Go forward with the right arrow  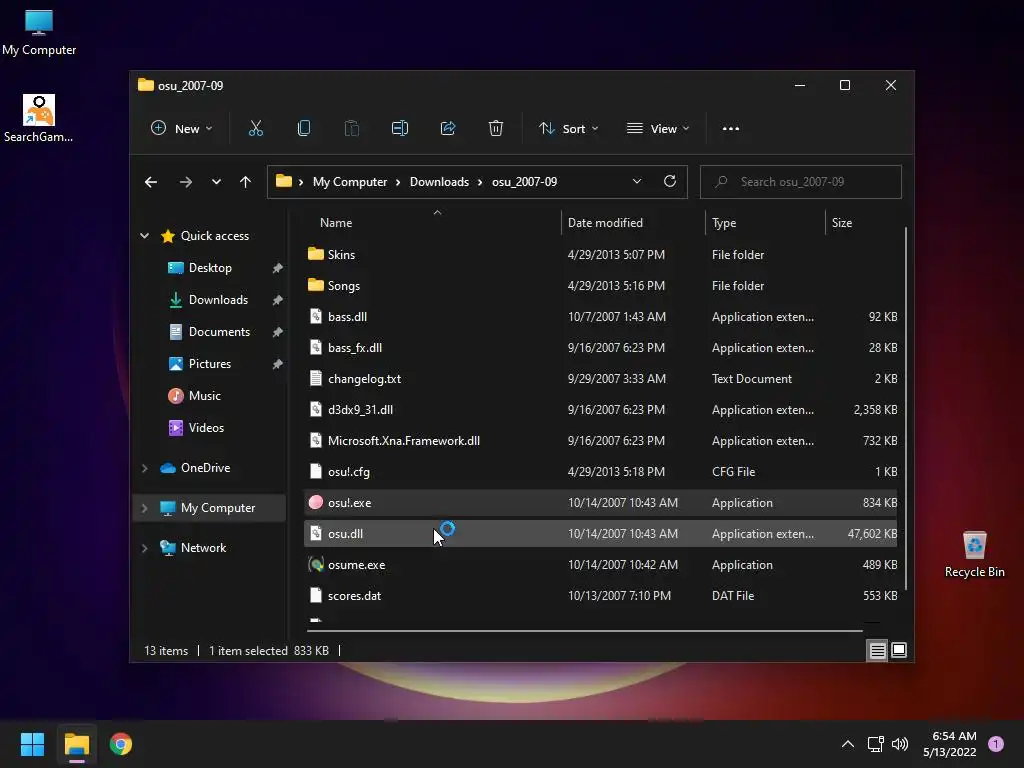coord(185,182)
